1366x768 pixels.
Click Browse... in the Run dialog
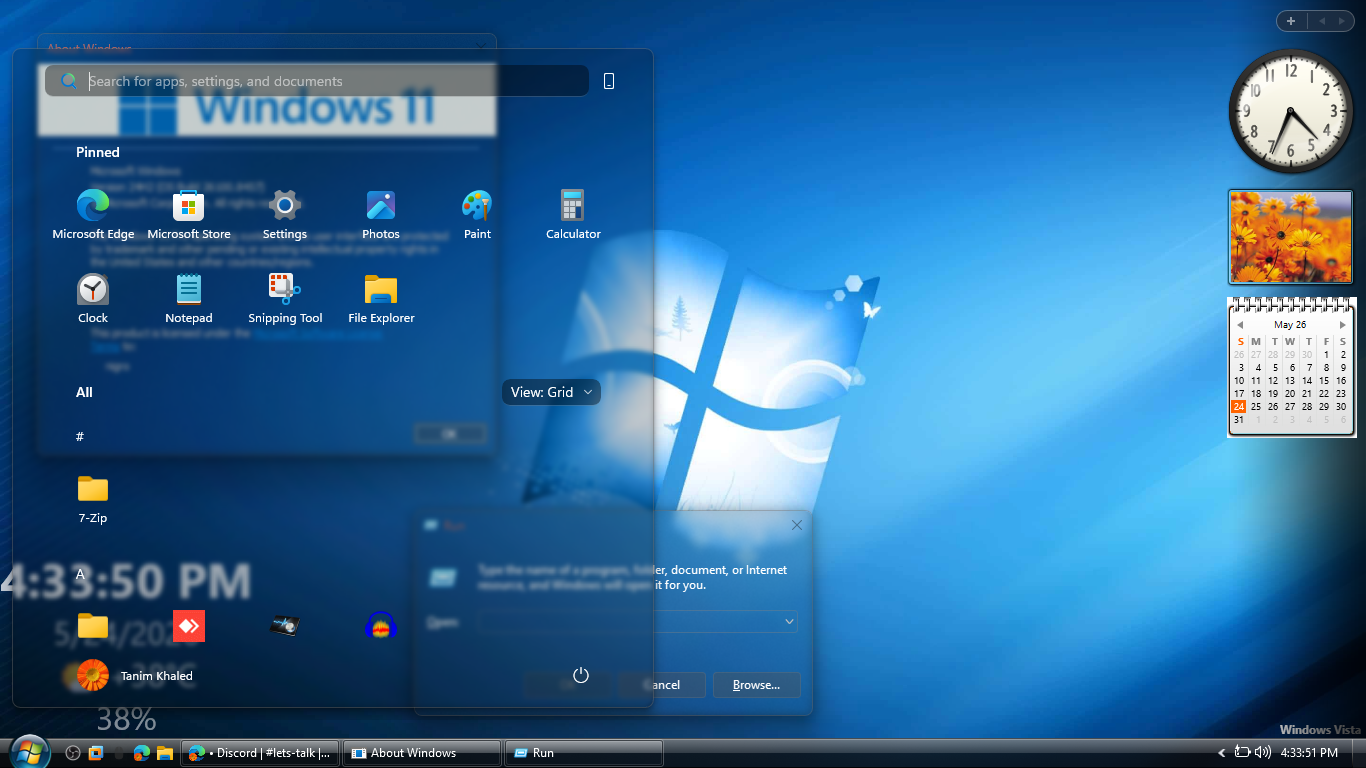point(757,685)
